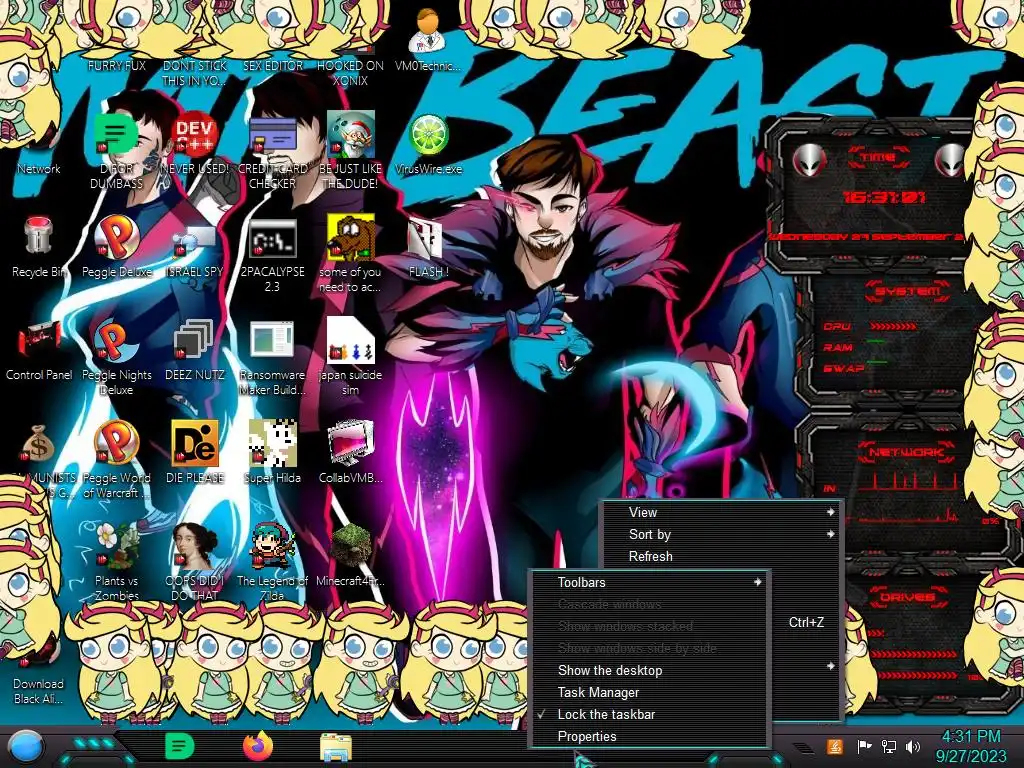Open the FURRY FUX desktop shortcut
The image size is (1024, 768).
coord(116,65)
